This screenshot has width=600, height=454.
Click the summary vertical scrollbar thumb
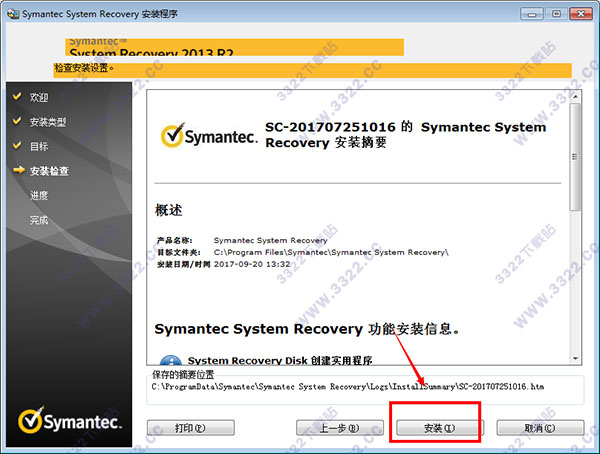click(575, 157)
